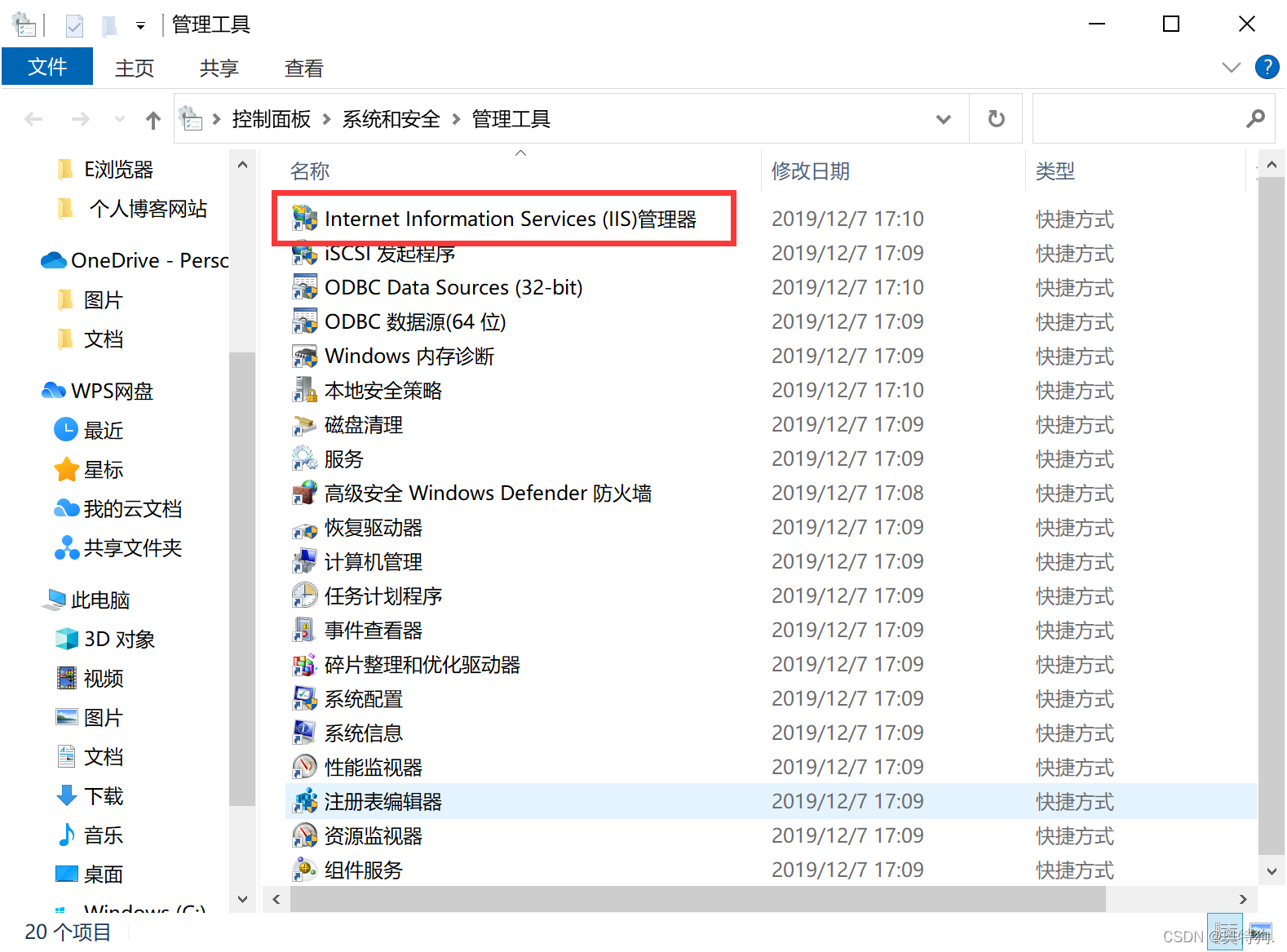This screenshot has height=952, width=1287.
Task: Click the navigation pane scrollbar thumb
Action: point(242,579)
